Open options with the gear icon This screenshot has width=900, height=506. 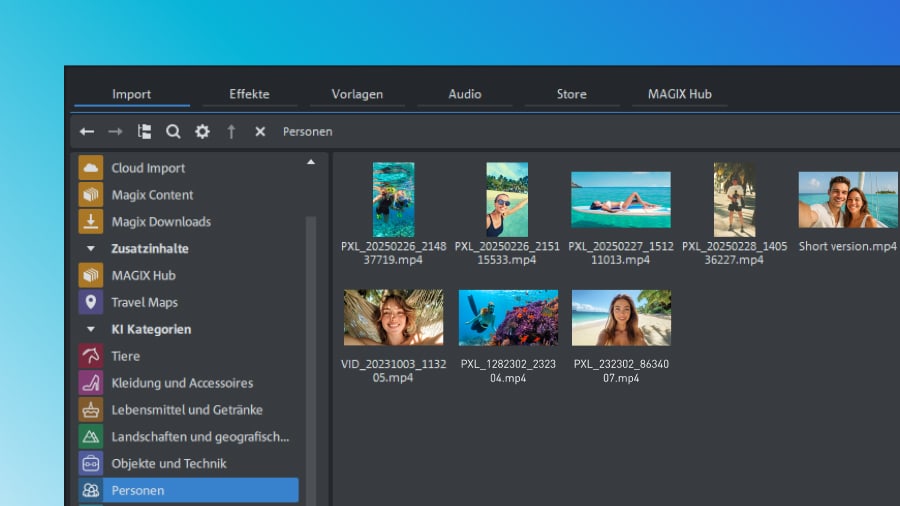pyautogui.click(x=202, y=132)
